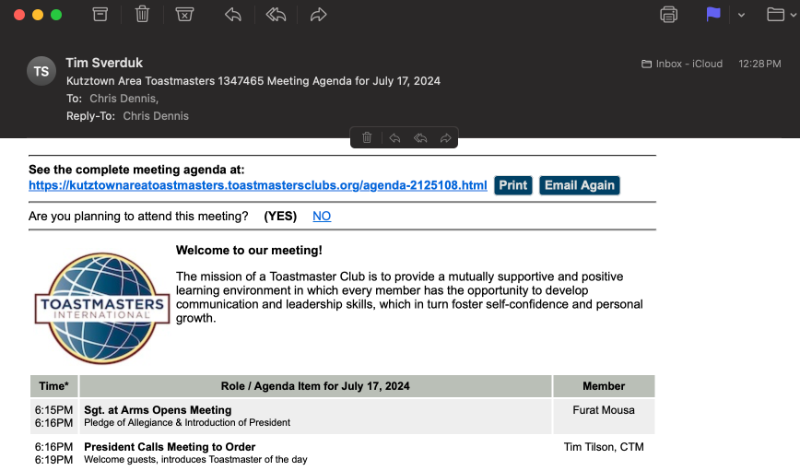The width and height of the screenshot is (800, 472).
Task: Open the Kutztown Toastmasters agenda link
Action: click(258, 185)
